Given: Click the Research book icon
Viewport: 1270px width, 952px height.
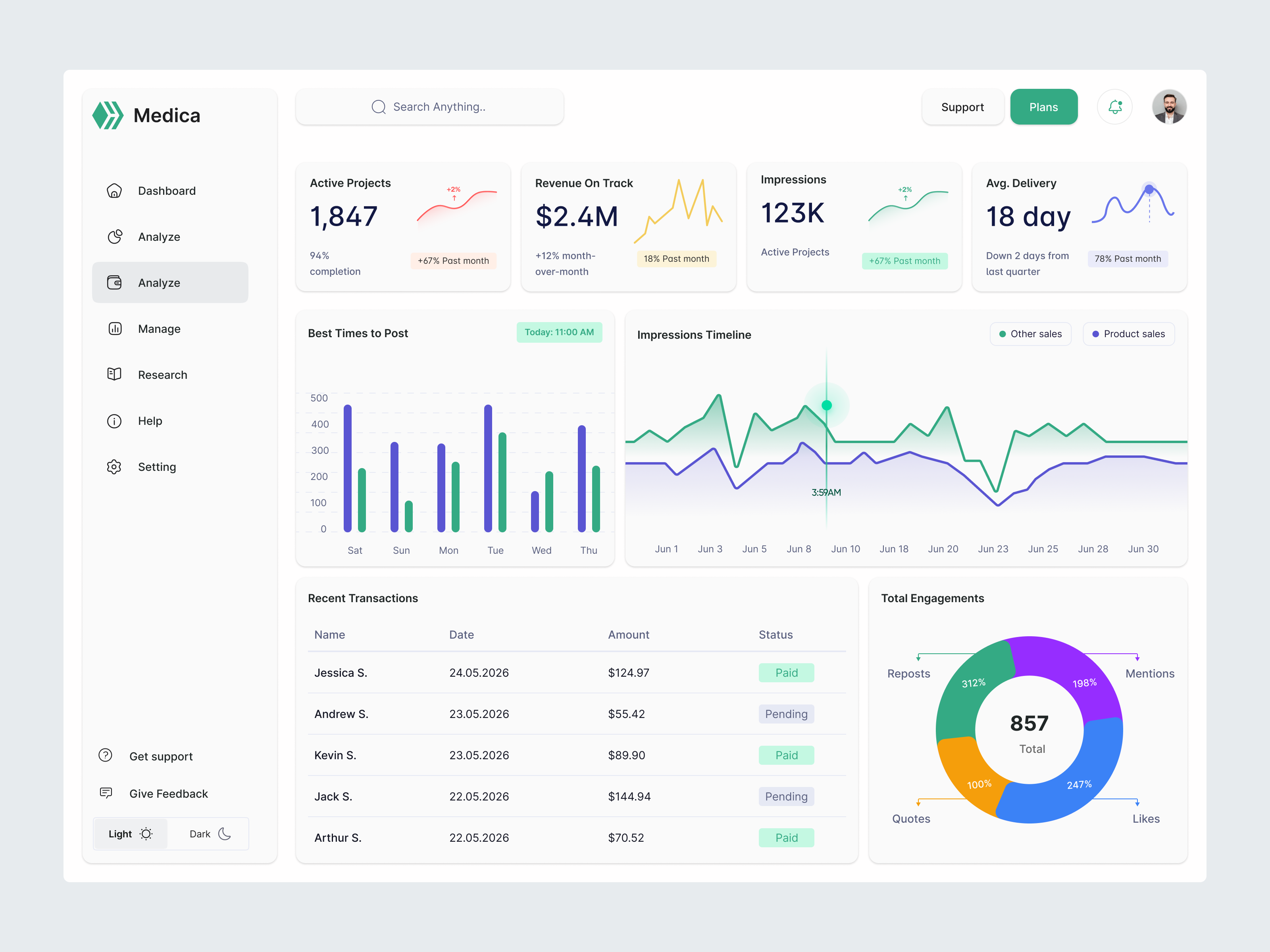Looking at the screenshot, I should pyautogui.click(x=114, y=374).
